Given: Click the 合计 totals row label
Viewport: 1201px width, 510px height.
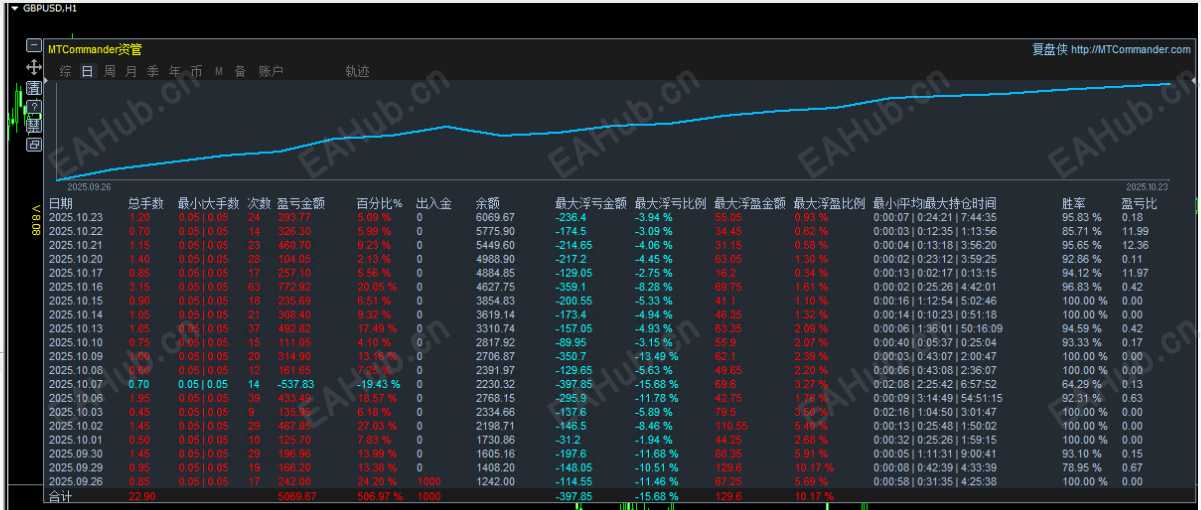Looking at the screenshot, I should 61,495.
